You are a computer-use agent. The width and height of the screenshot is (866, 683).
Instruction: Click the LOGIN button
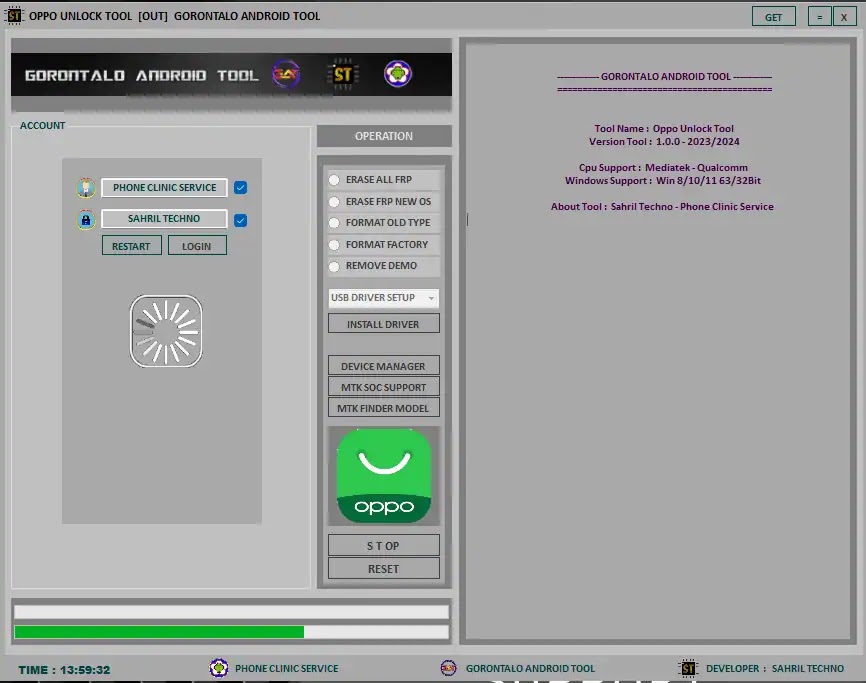click(x=197, y=246)
